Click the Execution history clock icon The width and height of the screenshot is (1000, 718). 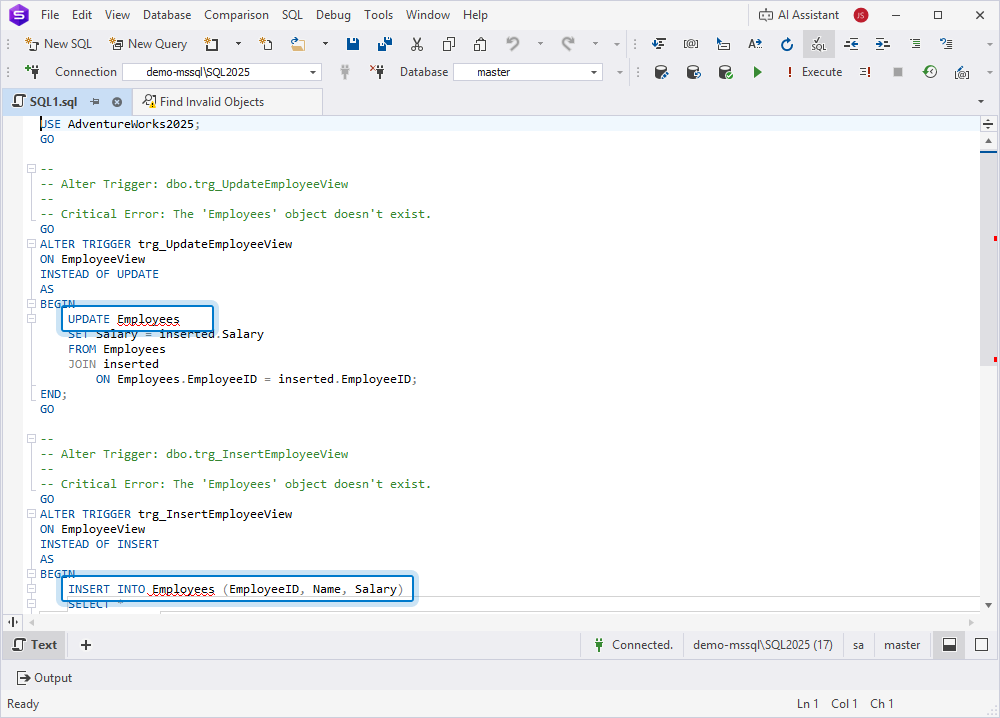coord(930,72)
